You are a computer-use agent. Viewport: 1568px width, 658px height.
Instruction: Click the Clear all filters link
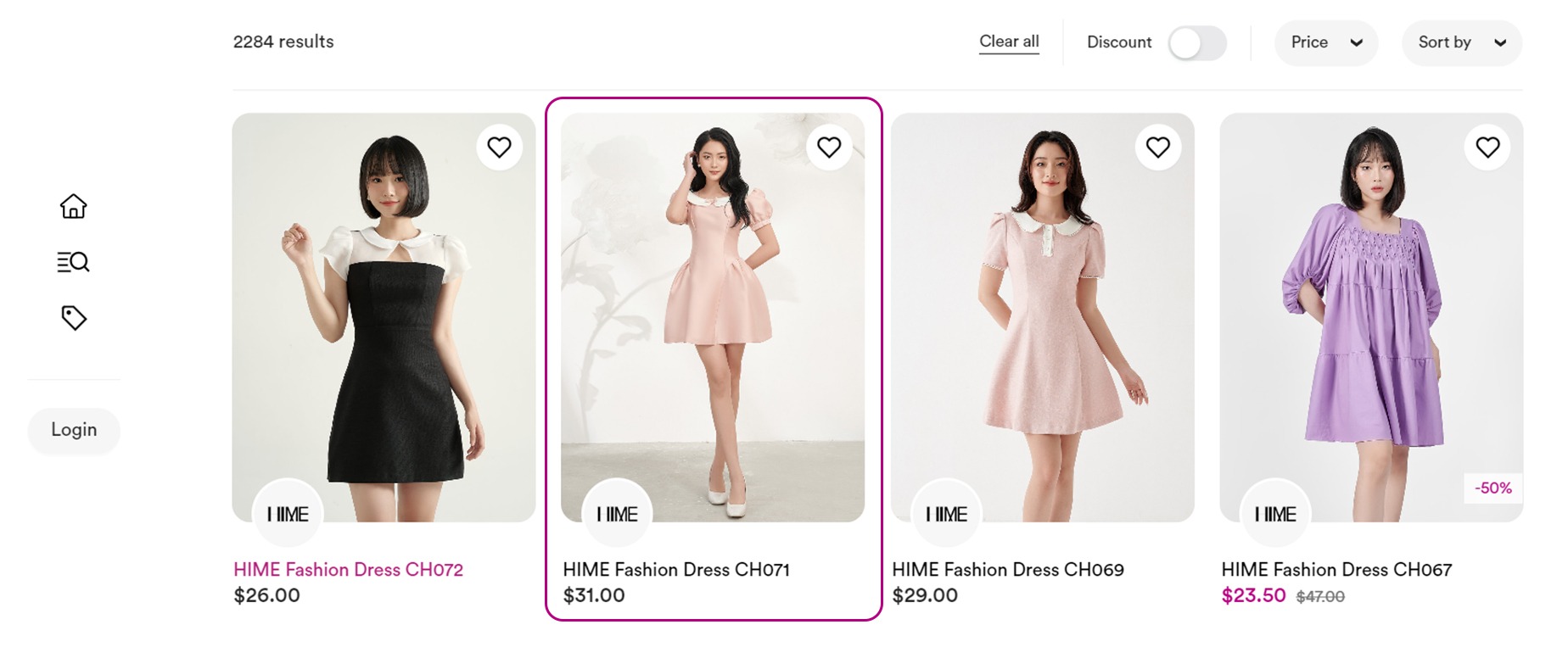pos(1009,42)
